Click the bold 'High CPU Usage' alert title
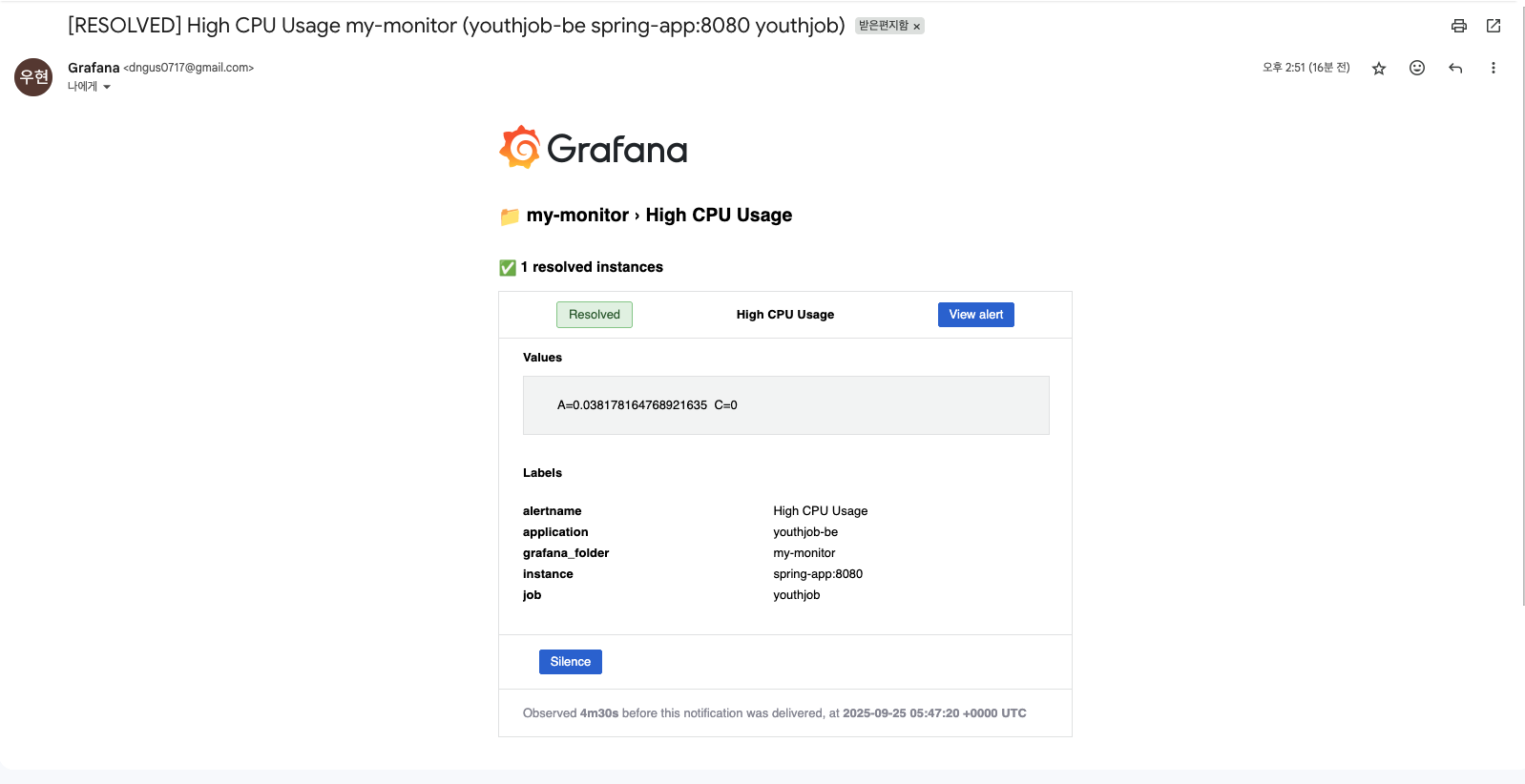Screen dimensions: 1525x784 coord(784,315)
